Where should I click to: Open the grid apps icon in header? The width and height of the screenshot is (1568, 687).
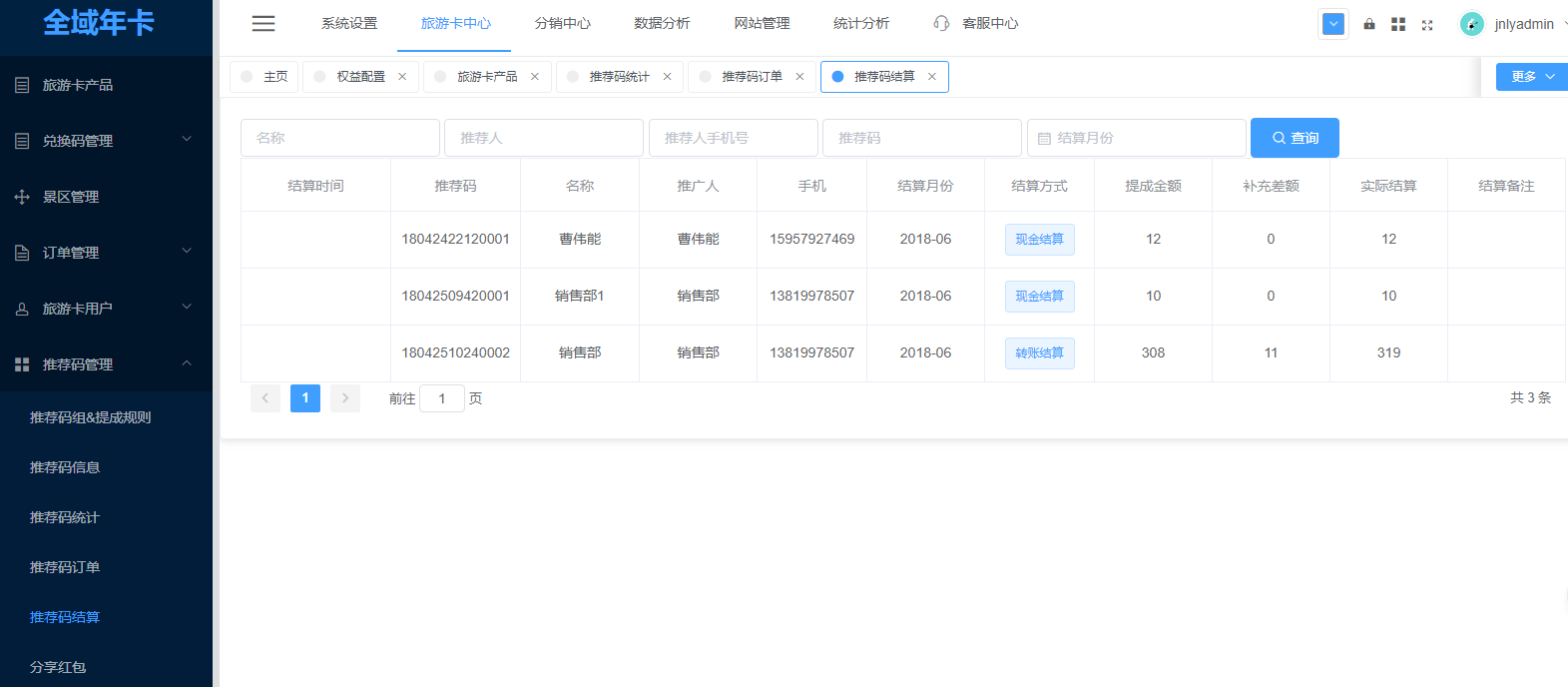pos(1398,24)
